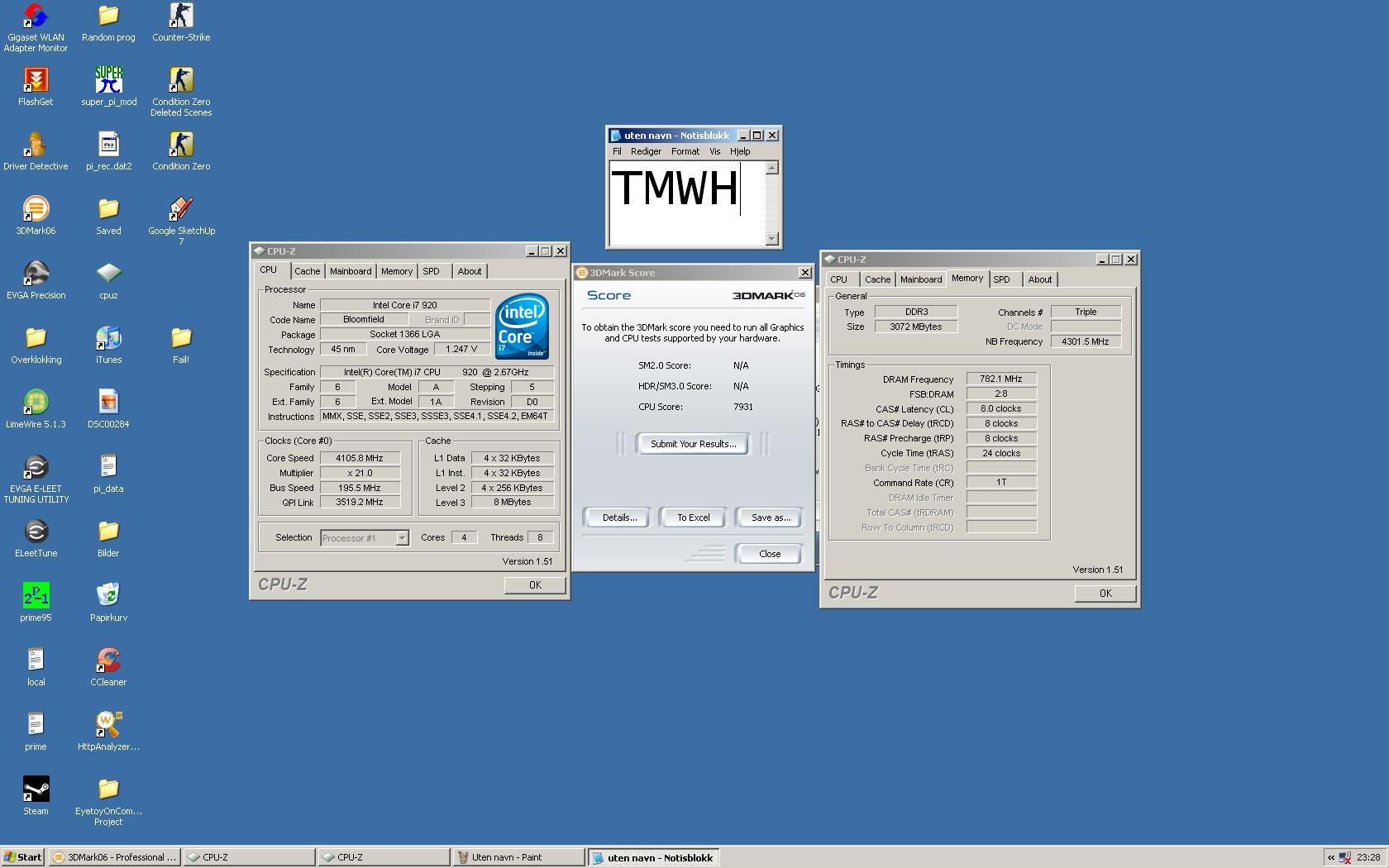Viewport: 1389px width, 868px height.
Task: Open pi_data file icon
Action: pyautogui.click(x=108, y=474)
